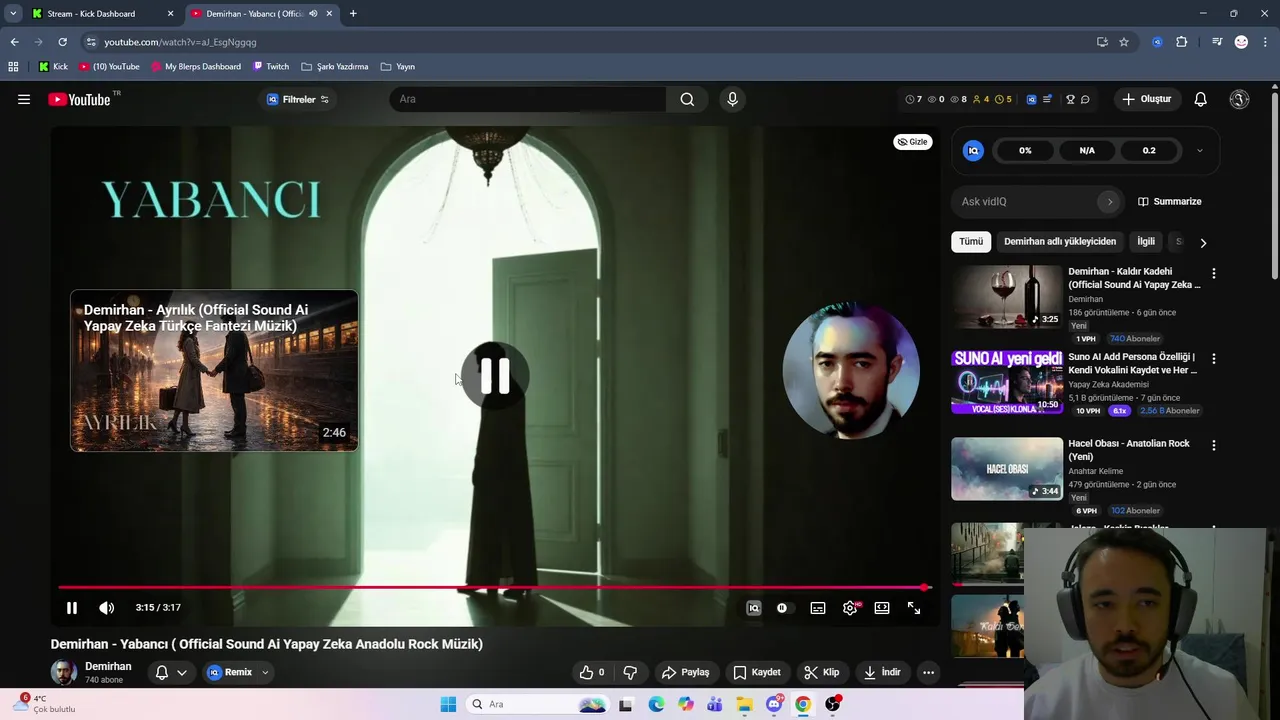Open the vidIQ chat bubble icon
The height and width of the screenshot is (720, 1280).
pos(1085,99)
